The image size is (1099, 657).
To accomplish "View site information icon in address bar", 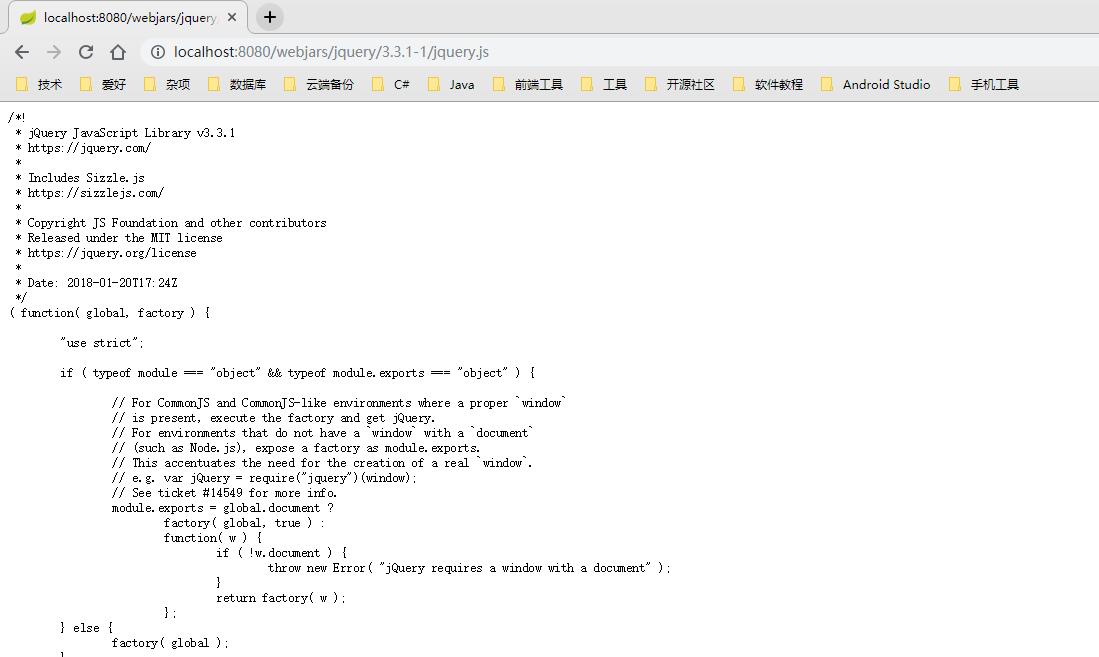I will coord(158,52).
